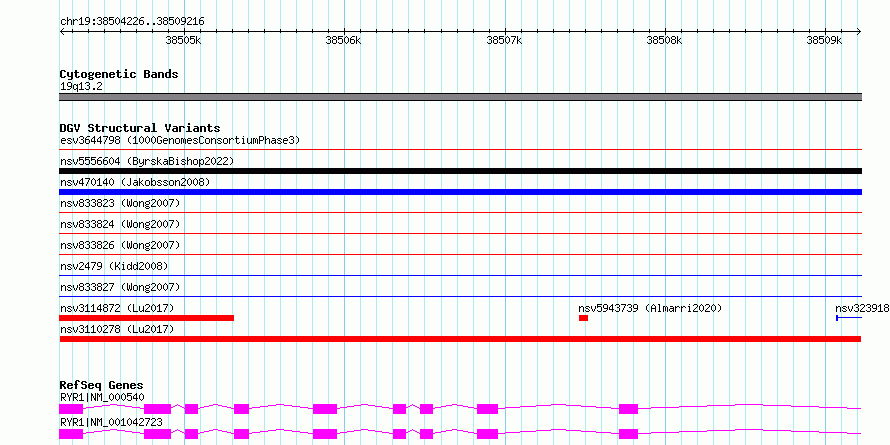Select variant label nsv833827 (Wong2007)
The image size is (890, 445).
tap(120, 287)
